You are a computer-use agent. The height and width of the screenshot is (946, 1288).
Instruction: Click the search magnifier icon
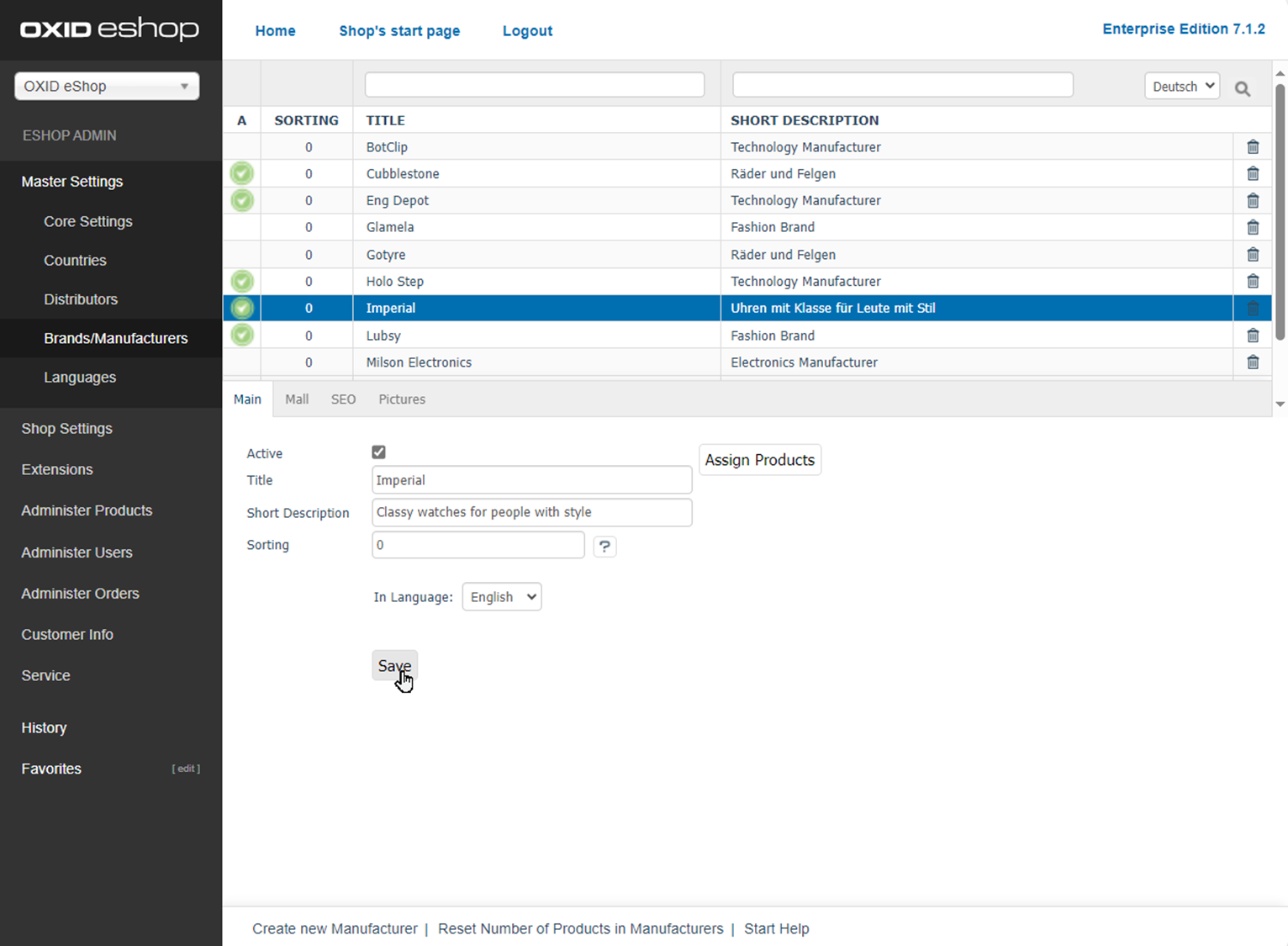pos(1243,88)
